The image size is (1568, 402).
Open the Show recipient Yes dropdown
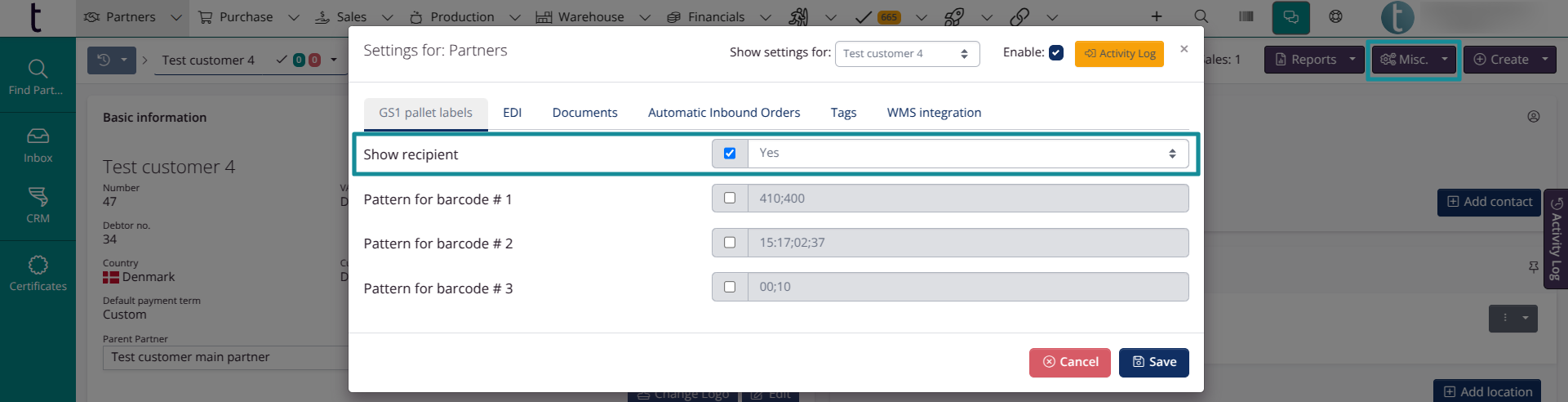point(967,154)
